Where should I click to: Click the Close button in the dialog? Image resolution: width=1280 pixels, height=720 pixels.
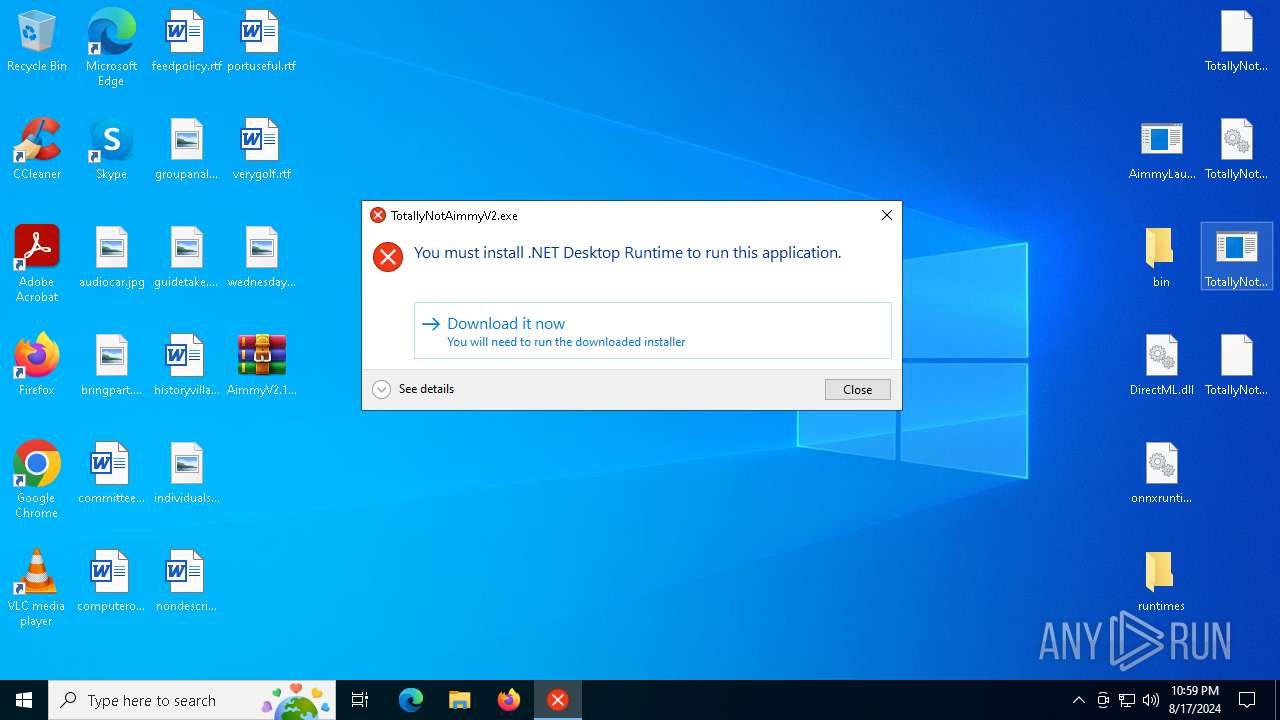coord(858,390)
